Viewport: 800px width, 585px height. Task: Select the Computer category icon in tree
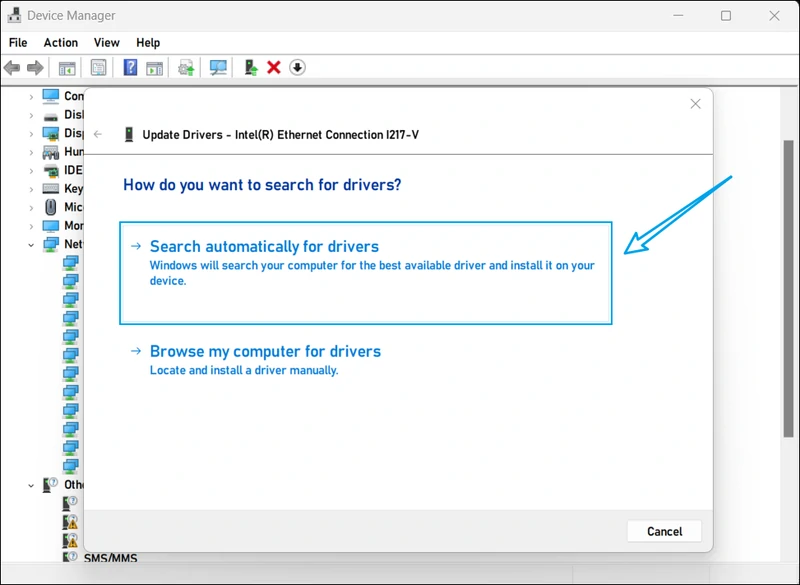pos(51,96)
